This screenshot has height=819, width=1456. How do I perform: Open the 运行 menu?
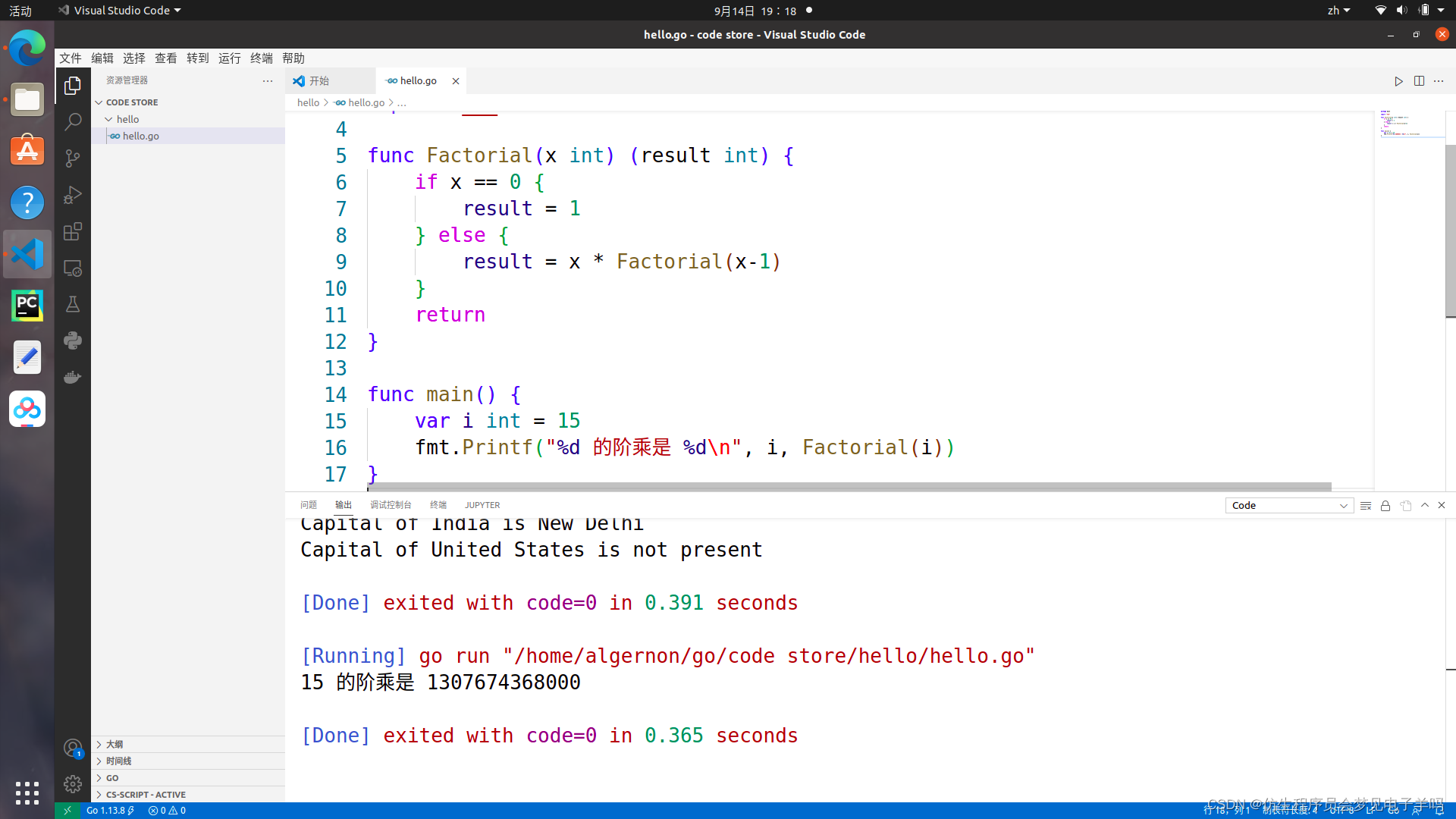230,58
